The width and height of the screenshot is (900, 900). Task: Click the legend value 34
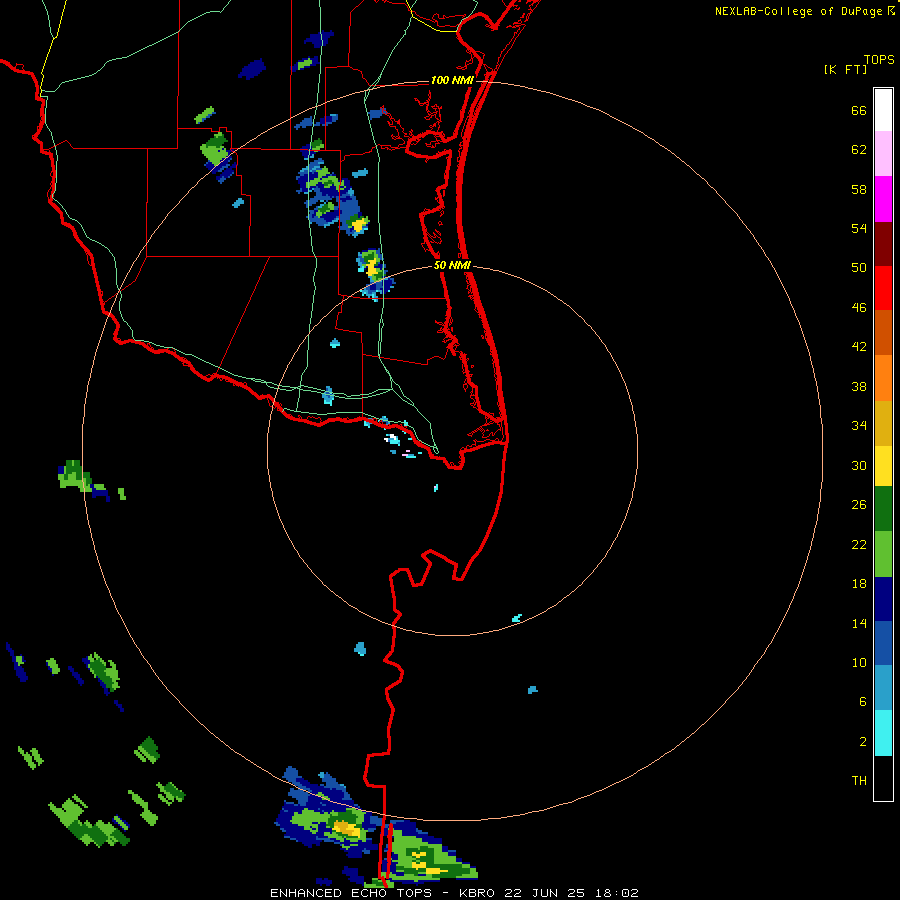[x=859, y=425]
